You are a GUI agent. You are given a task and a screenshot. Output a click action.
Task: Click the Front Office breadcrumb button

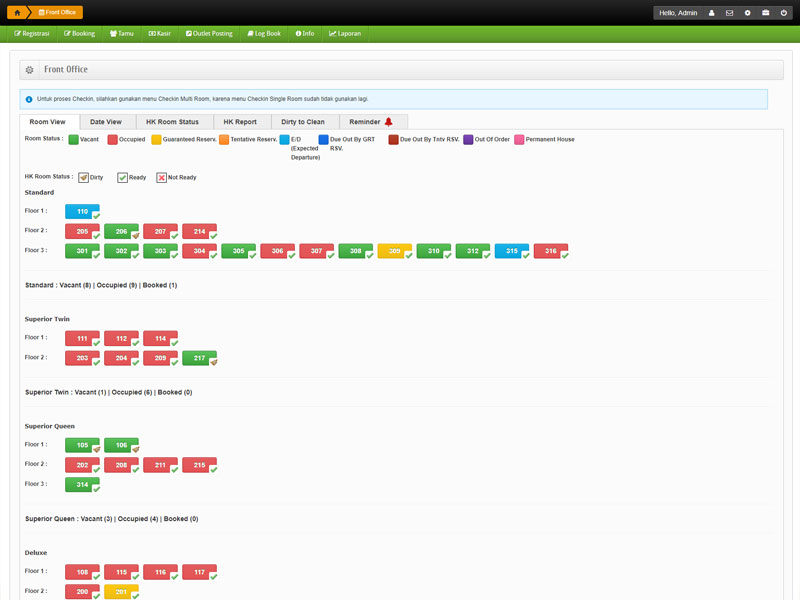tap(58, 12)
